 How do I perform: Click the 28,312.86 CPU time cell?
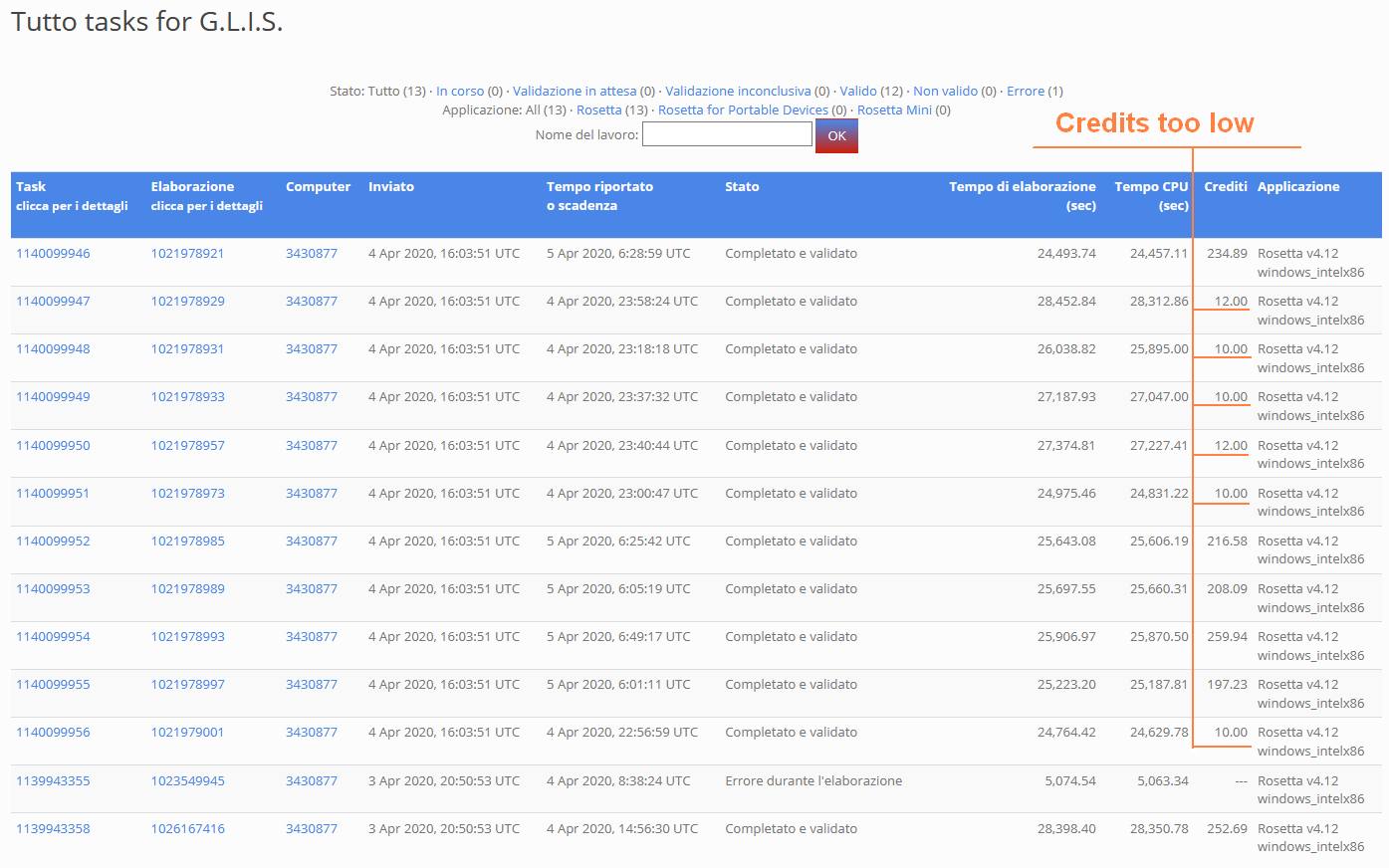coord(1159,301)
